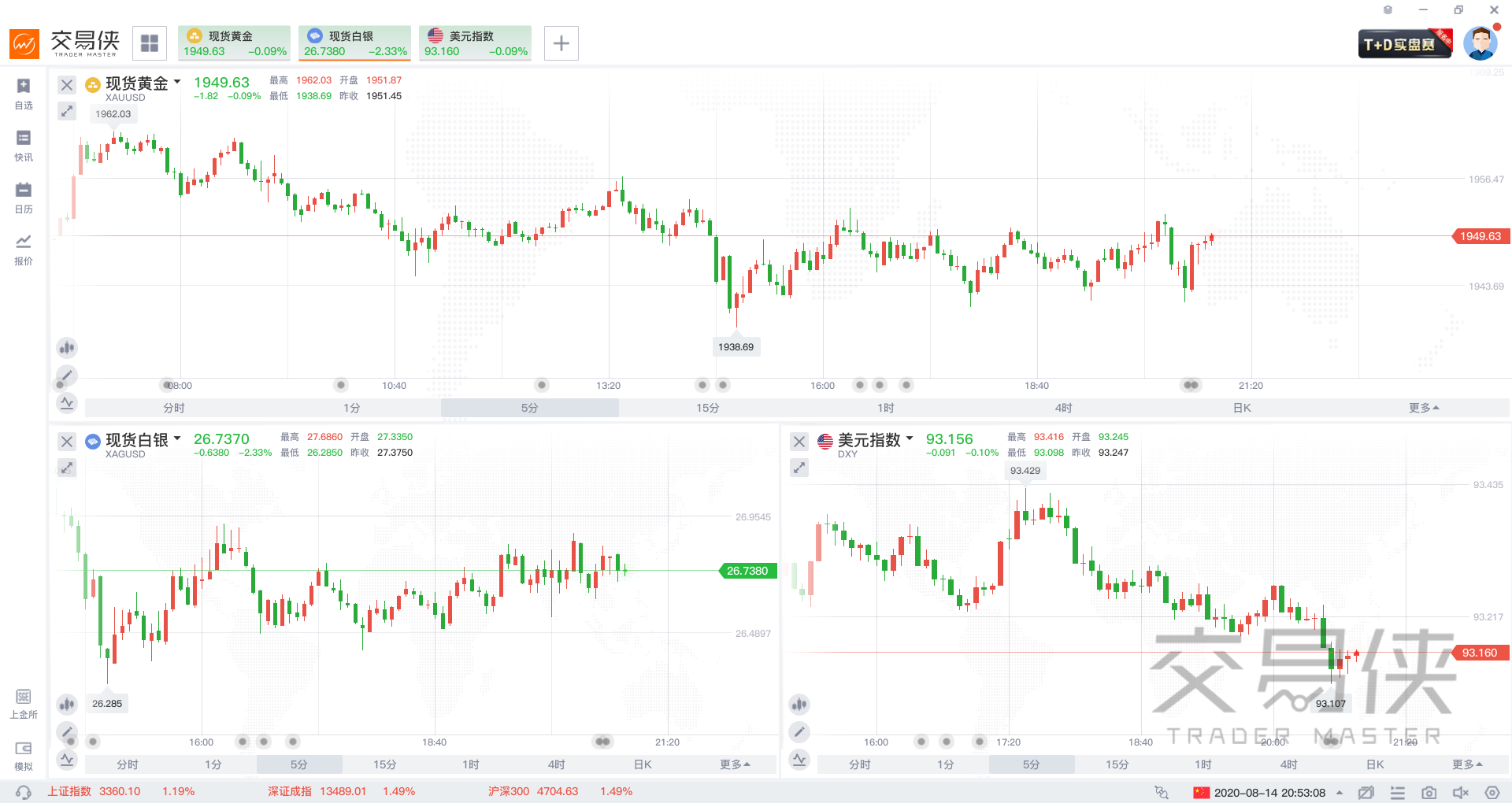Switch chart layout with the grid icon
1512x803 pixels.
(x=150, y=43)
